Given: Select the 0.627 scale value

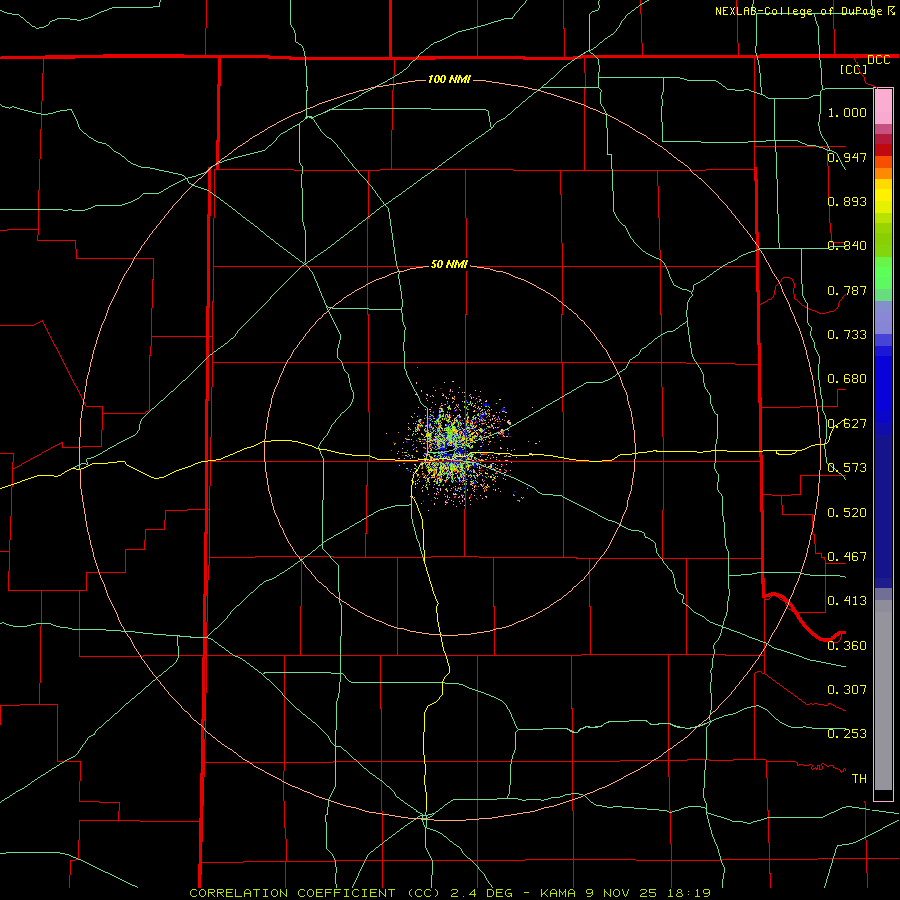Looking at the screenshot, I should 847,424.
